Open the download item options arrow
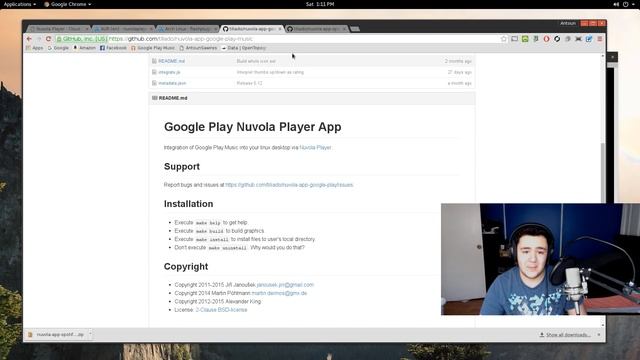This screenshot has width=640, height=360. [x=90, y=334]
